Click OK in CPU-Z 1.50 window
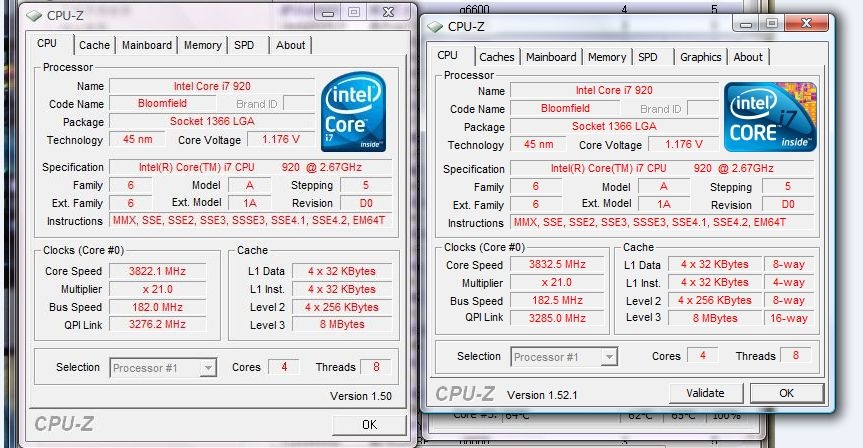Screen dimensions: 863x448 [x=369, y=425]
